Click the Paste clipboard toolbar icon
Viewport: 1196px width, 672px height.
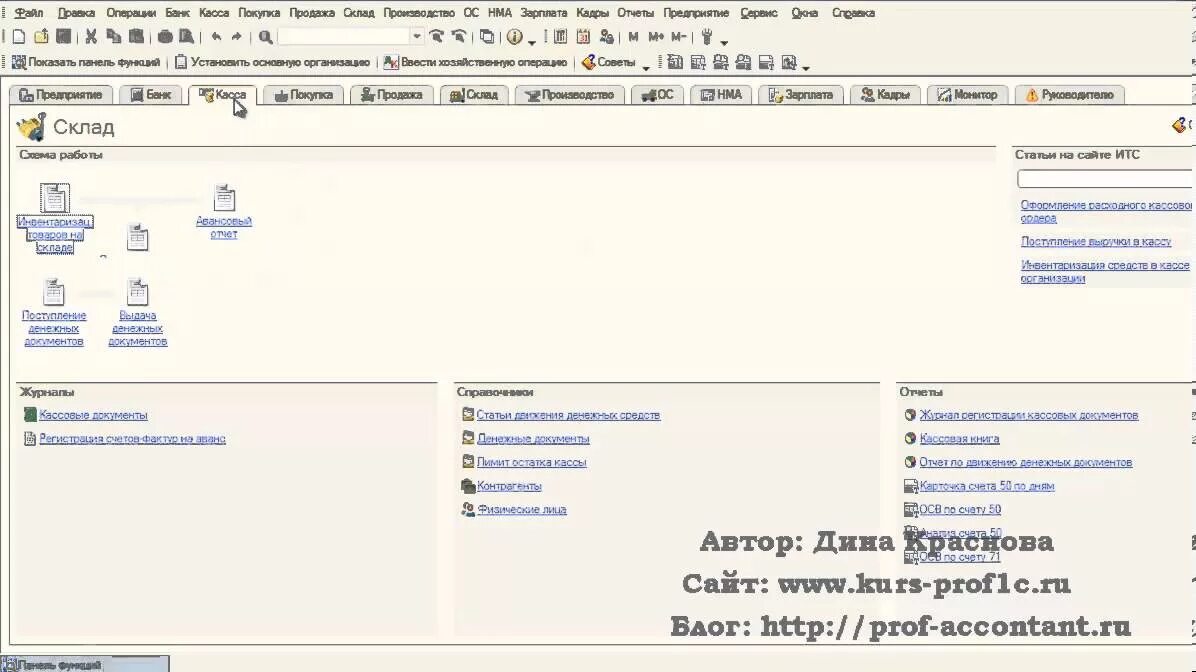137,37
